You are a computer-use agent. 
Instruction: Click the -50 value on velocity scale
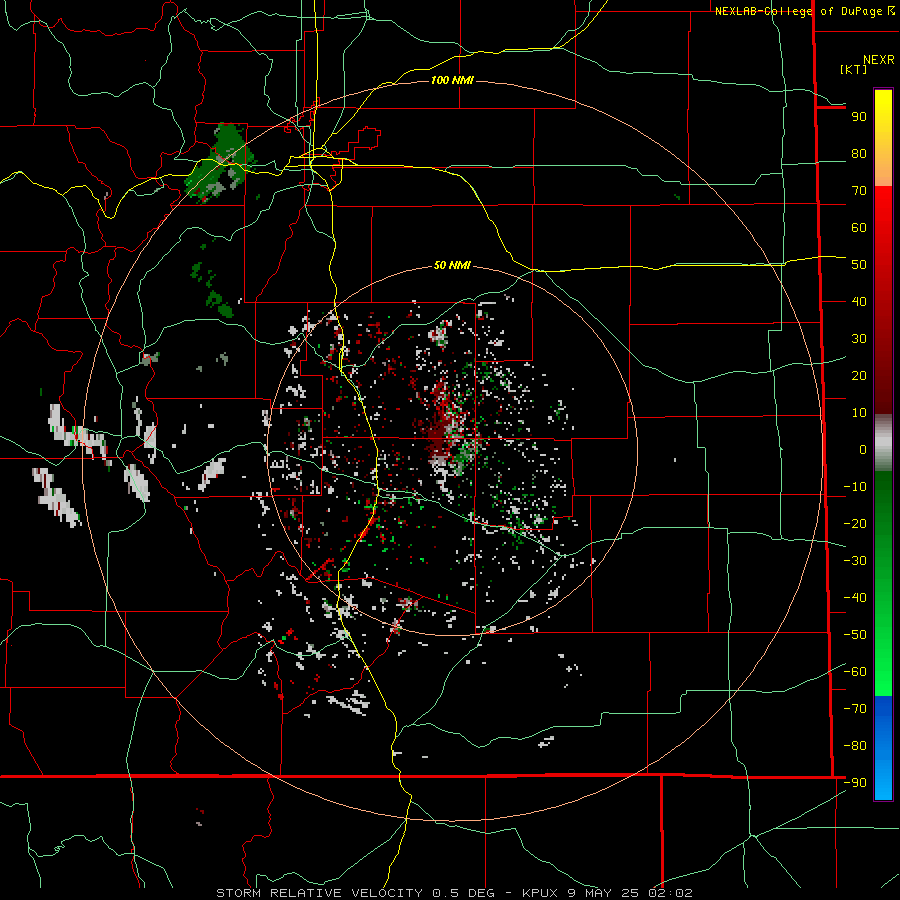(x=855, y=635)
